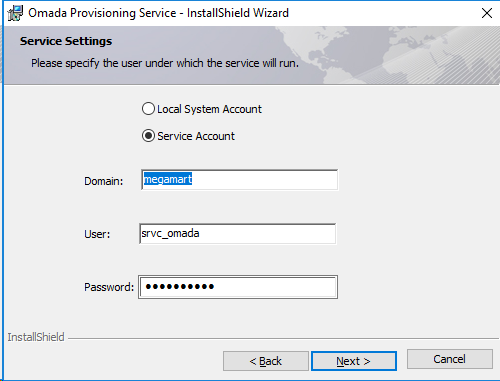The height and width of the screenshot is (381, 500).
Task: Focus the Domain input field
Action: [239, 180]
